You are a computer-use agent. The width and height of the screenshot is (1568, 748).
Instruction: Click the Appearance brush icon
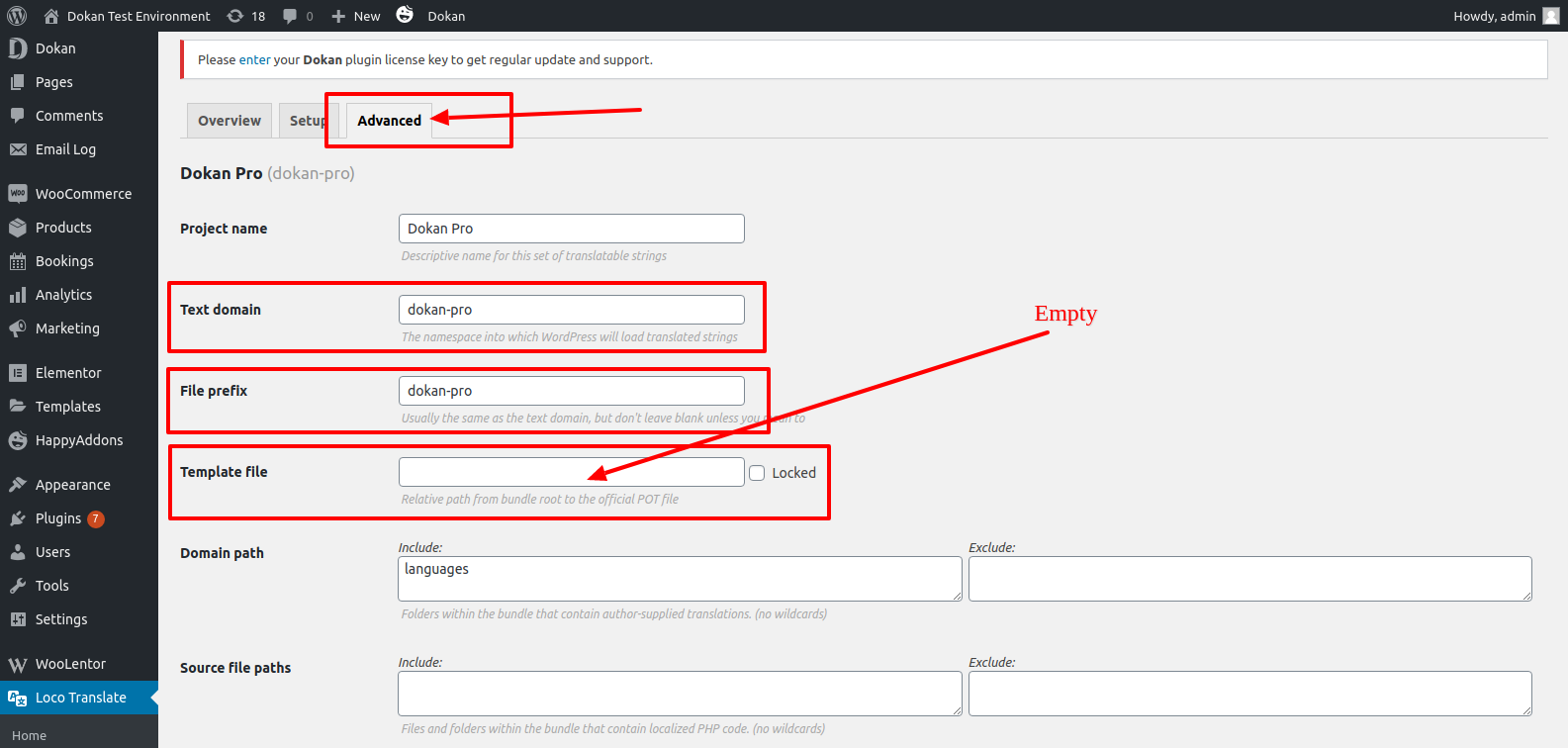tap(18, 485)
